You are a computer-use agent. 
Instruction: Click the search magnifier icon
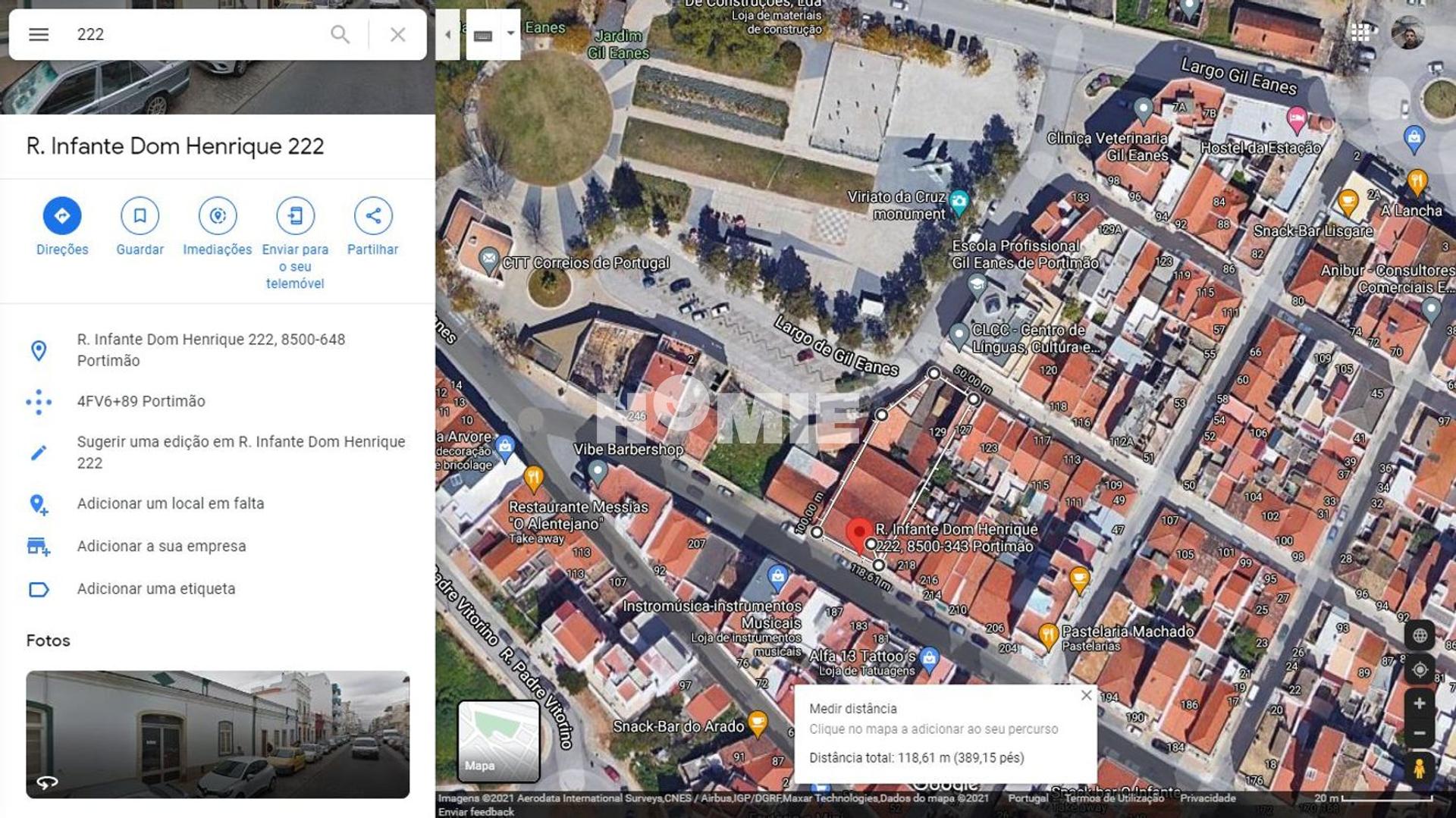coord(340,34)
